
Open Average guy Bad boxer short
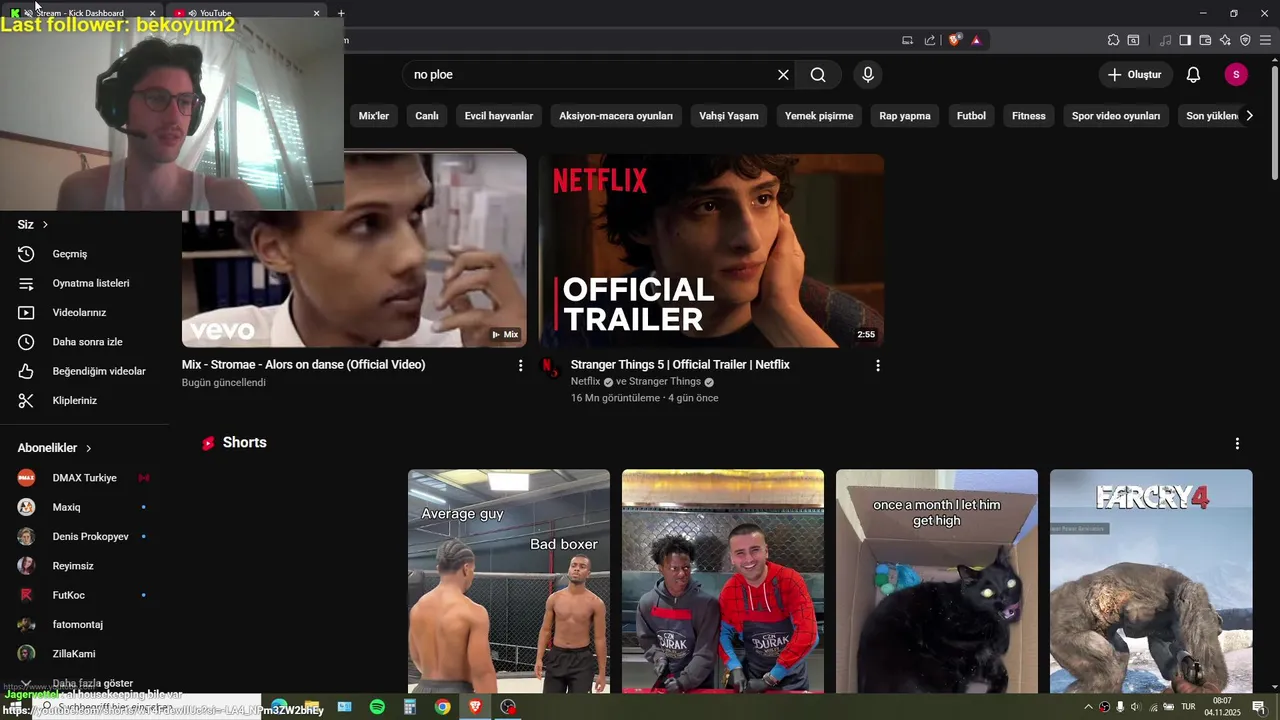509,581
